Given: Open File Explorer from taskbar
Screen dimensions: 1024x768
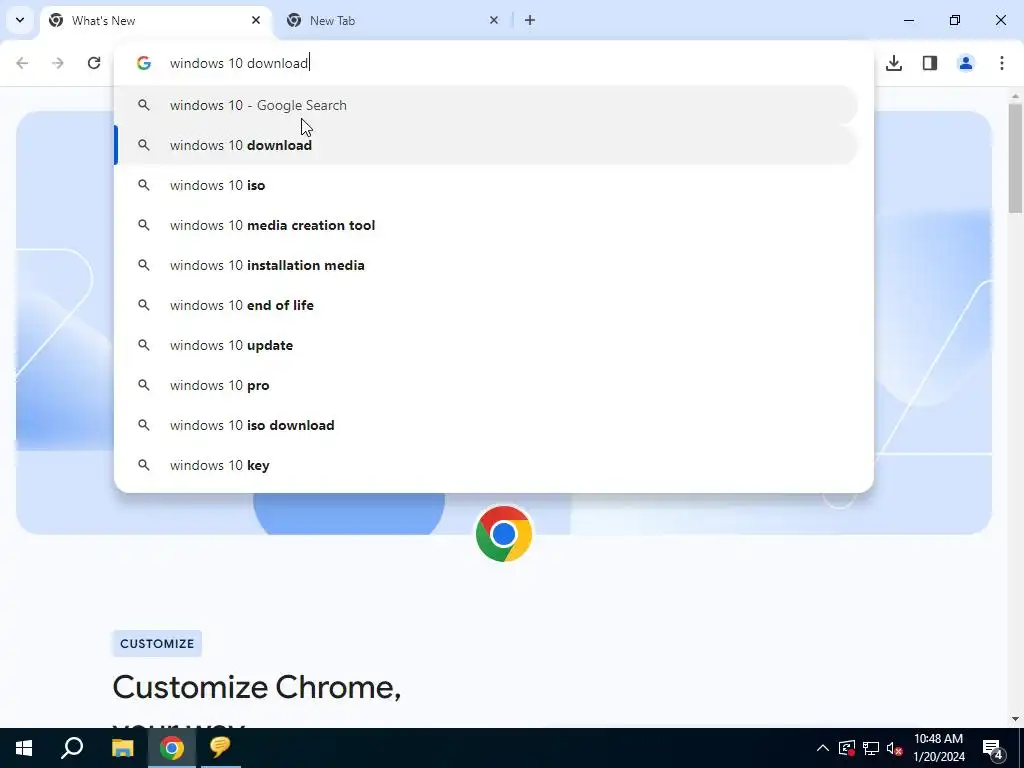Looking at the screenshot, I should pos(122,748).
